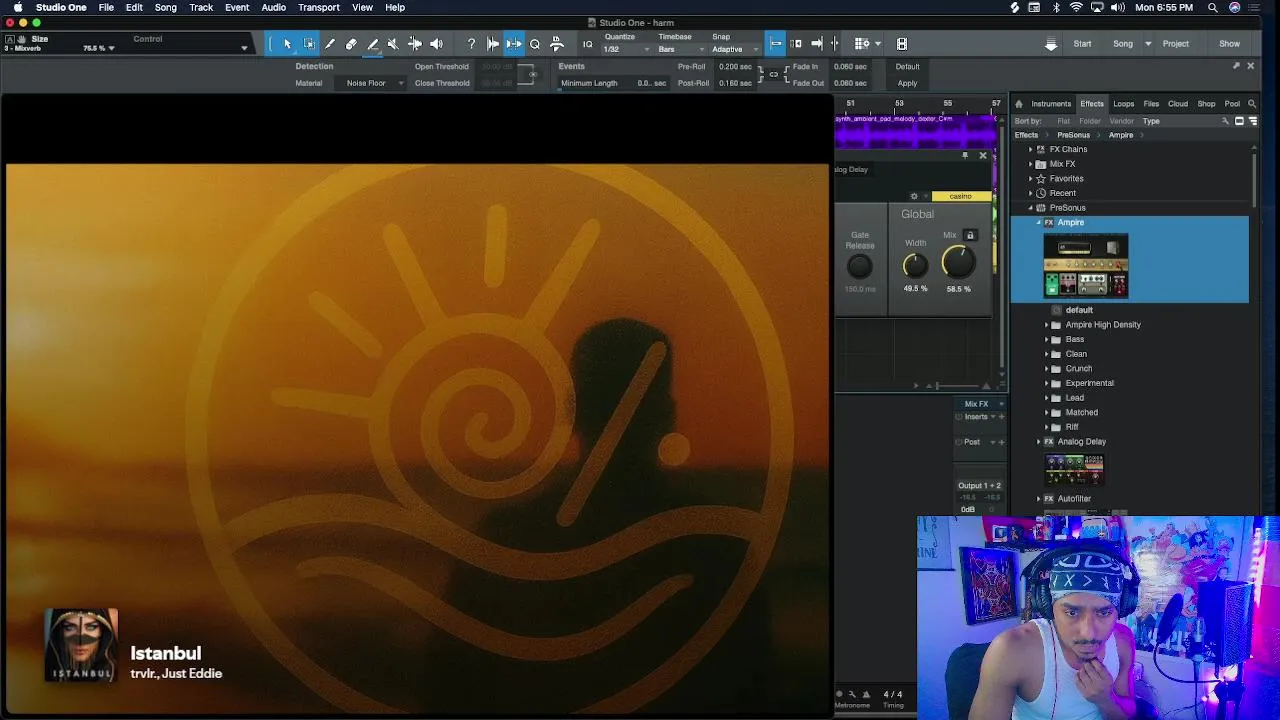Image resolution: width=1280 pixels, height=720 pixels.
Task: Open the macOS Spotlight search icon
Action: [1212, 7]
